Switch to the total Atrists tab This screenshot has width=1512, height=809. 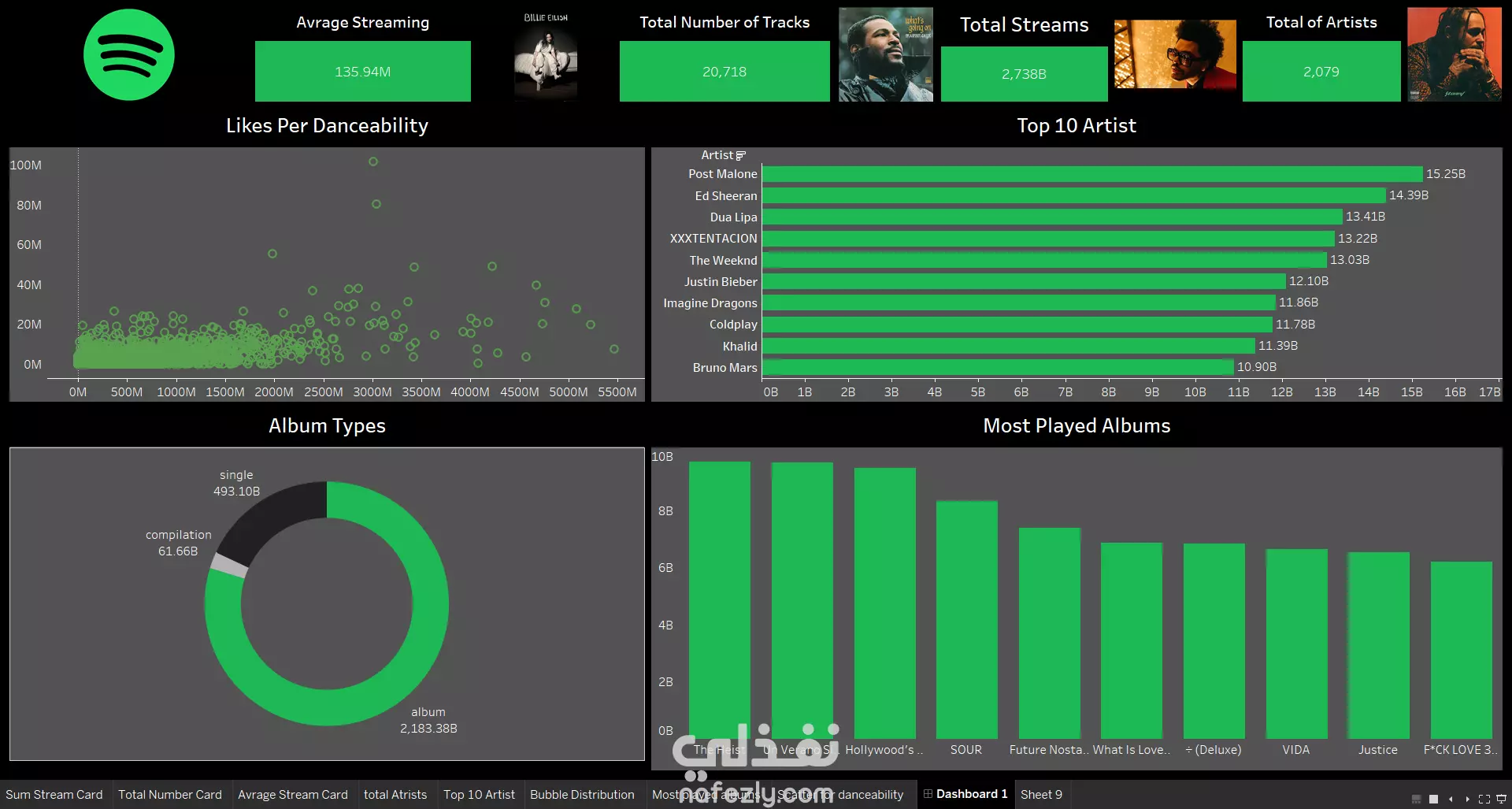click(x=395, y=795)
